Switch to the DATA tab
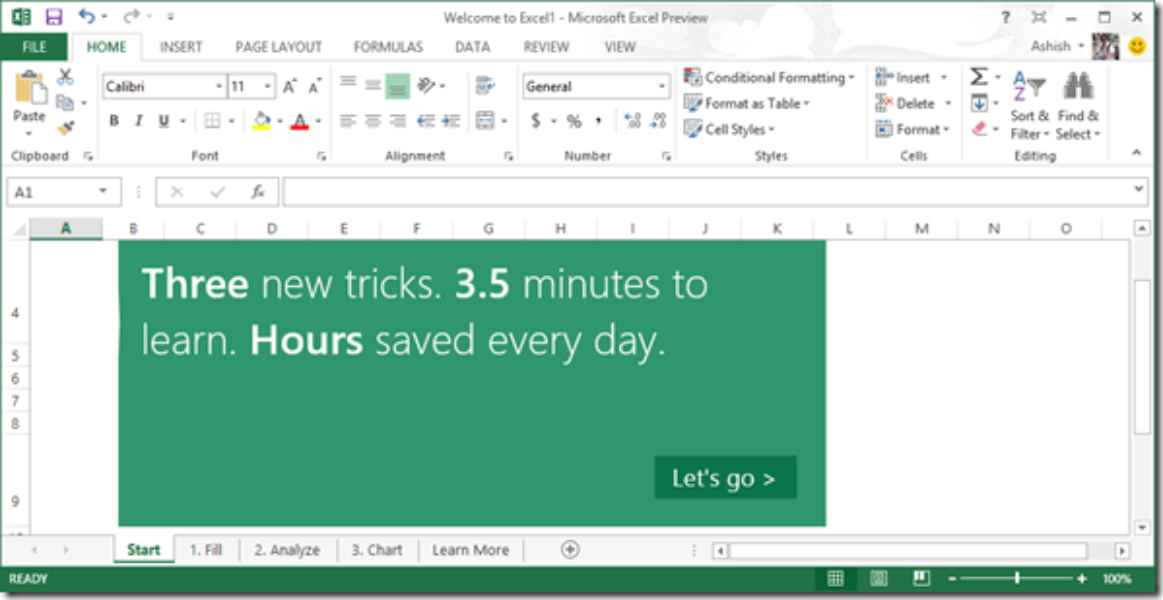The width and height of the screenshot is (1163, 600). pyautogui.click(x=472, y=47)
